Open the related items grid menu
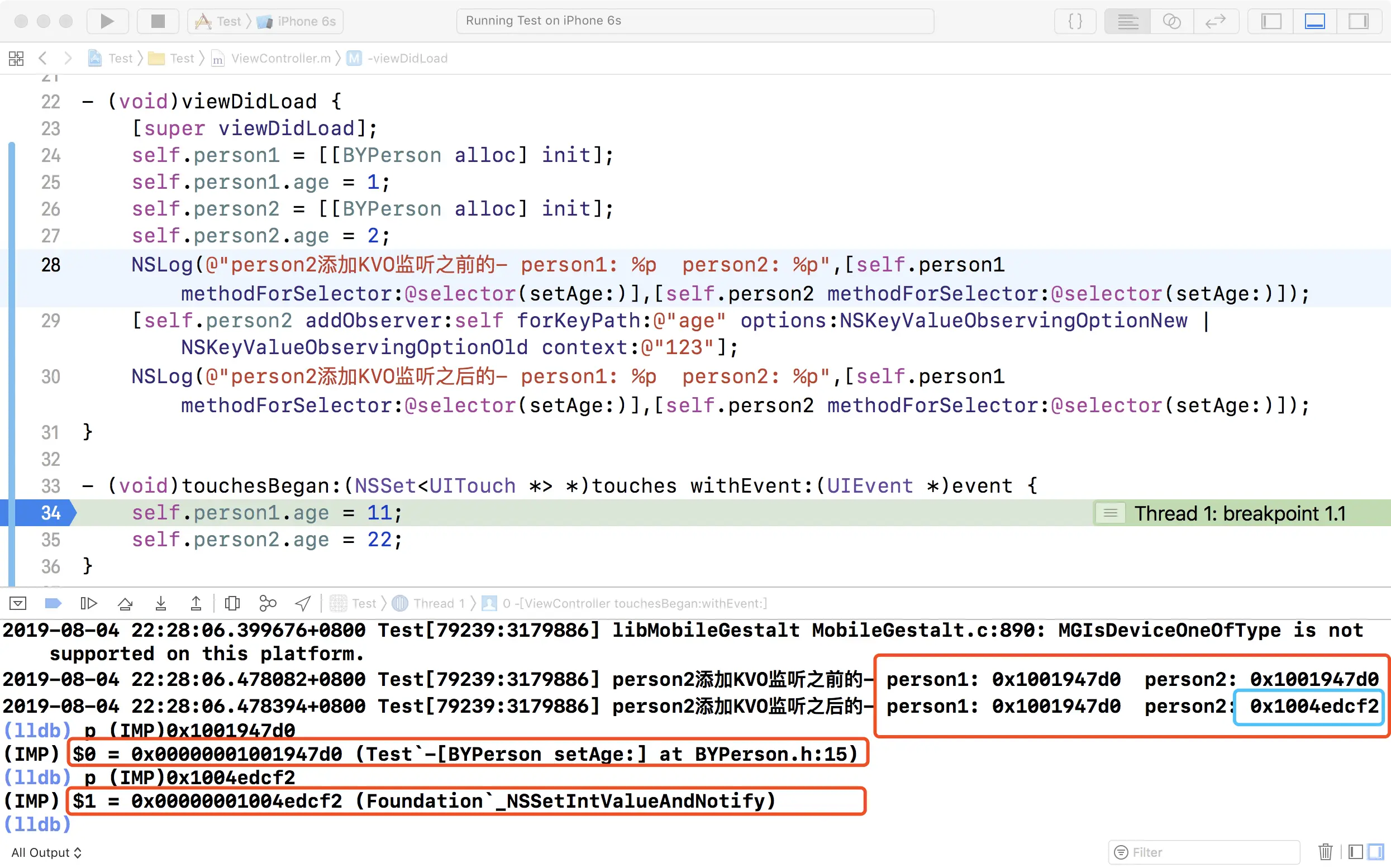This screenshot has height=868, width=1391. pos(16,58)
